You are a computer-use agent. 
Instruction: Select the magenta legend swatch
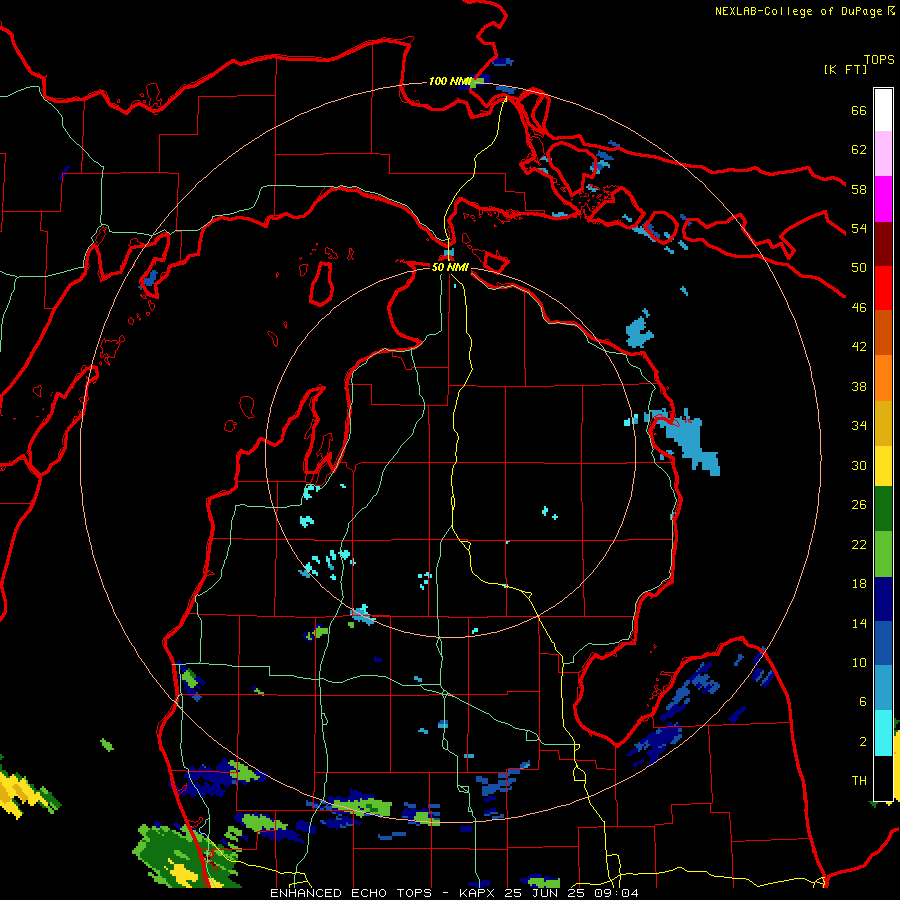click(x=883, y=199)
